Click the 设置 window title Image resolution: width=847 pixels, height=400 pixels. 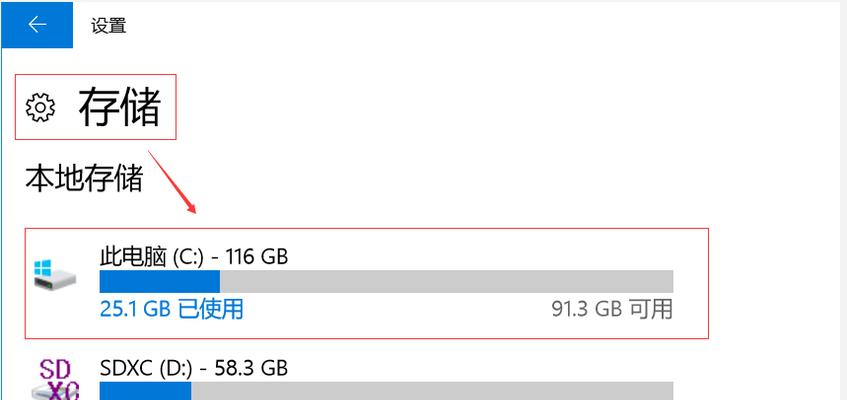[109, 25]
